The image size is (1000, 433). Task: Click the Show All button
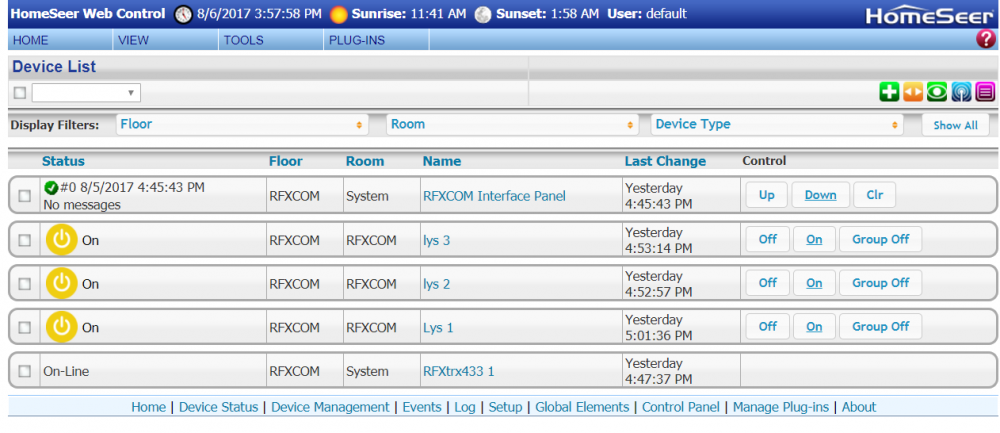pos(955,126)
